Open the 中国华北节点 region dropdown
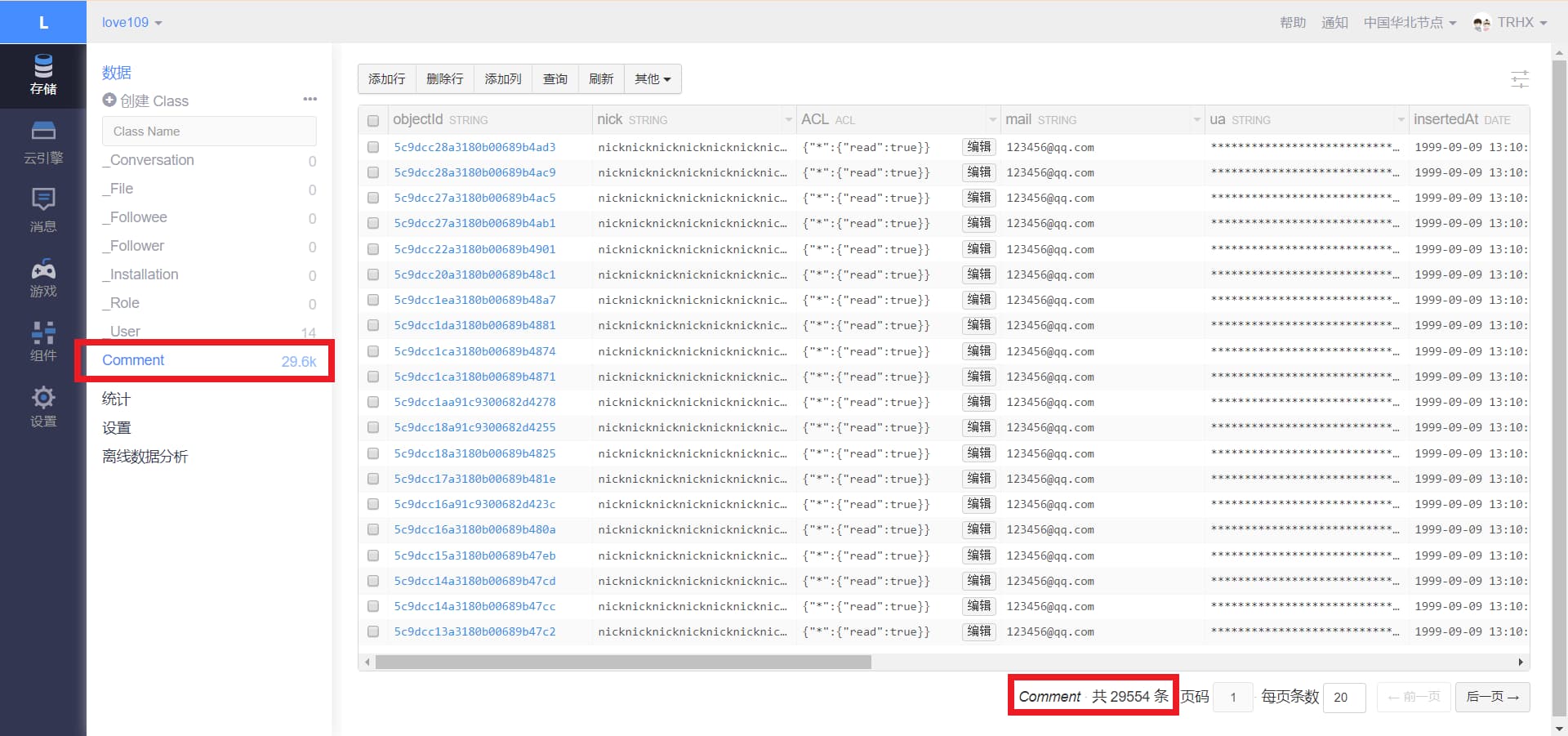The image size is (1568, 736). pos(1410,23)
